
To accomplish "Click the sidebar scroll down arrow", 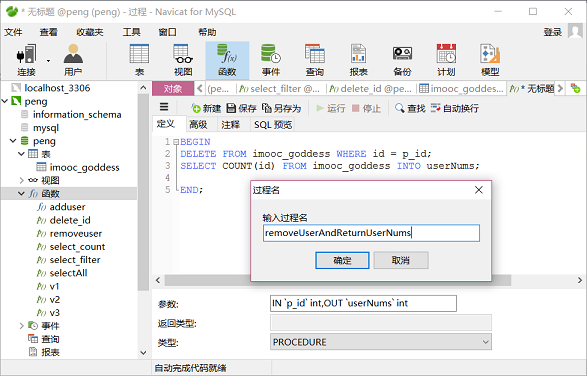I will (x=143, y=352).
